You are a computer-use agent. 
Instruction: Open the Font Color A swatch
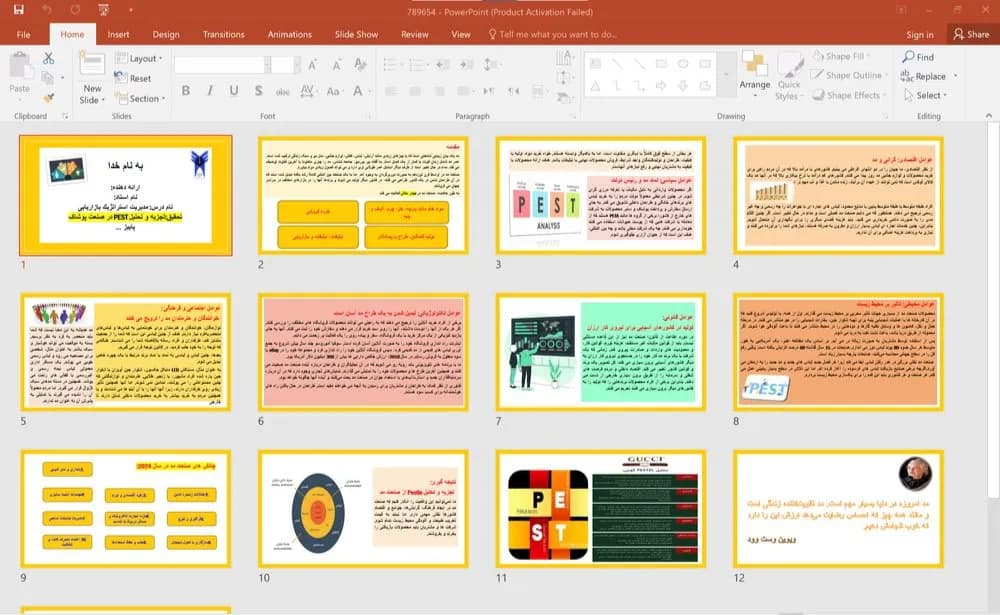358,91
